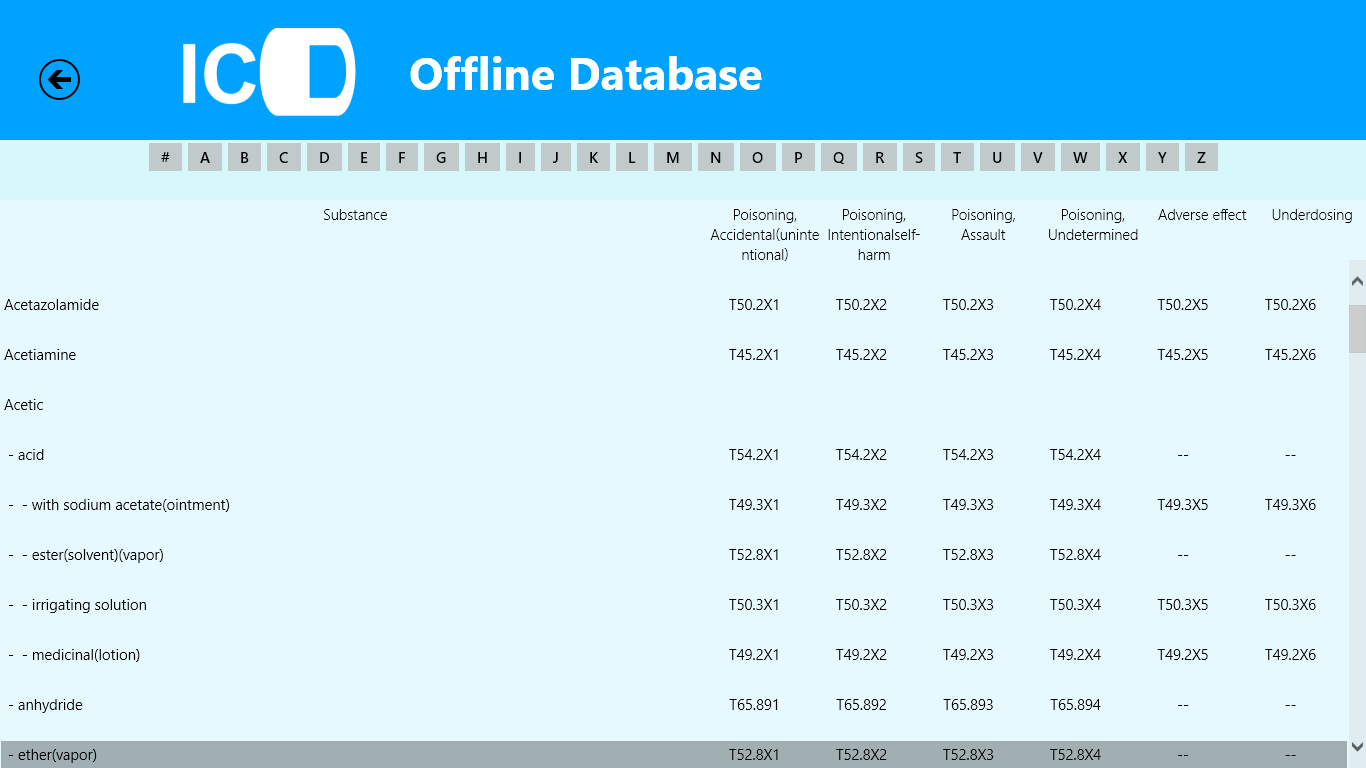Select the irrigating solution sub-entry
The height and width of the screenshot is (768, 1366).
click(87, 605)
